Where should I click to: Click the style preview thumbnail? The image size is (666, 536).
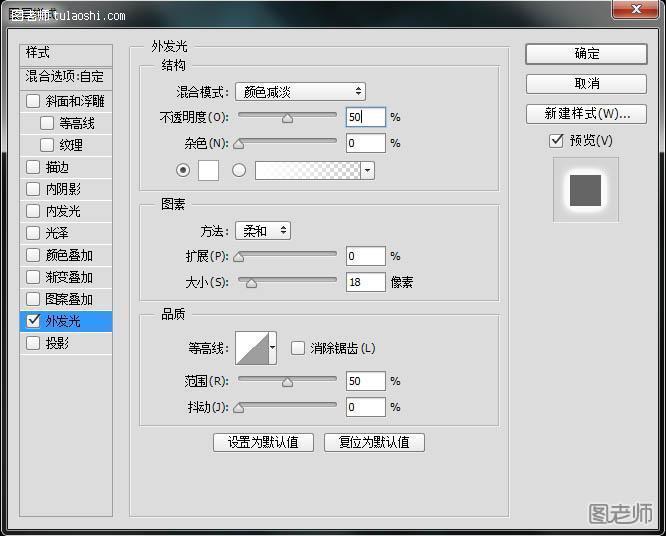pyautogui.click(x=586, y=190)
